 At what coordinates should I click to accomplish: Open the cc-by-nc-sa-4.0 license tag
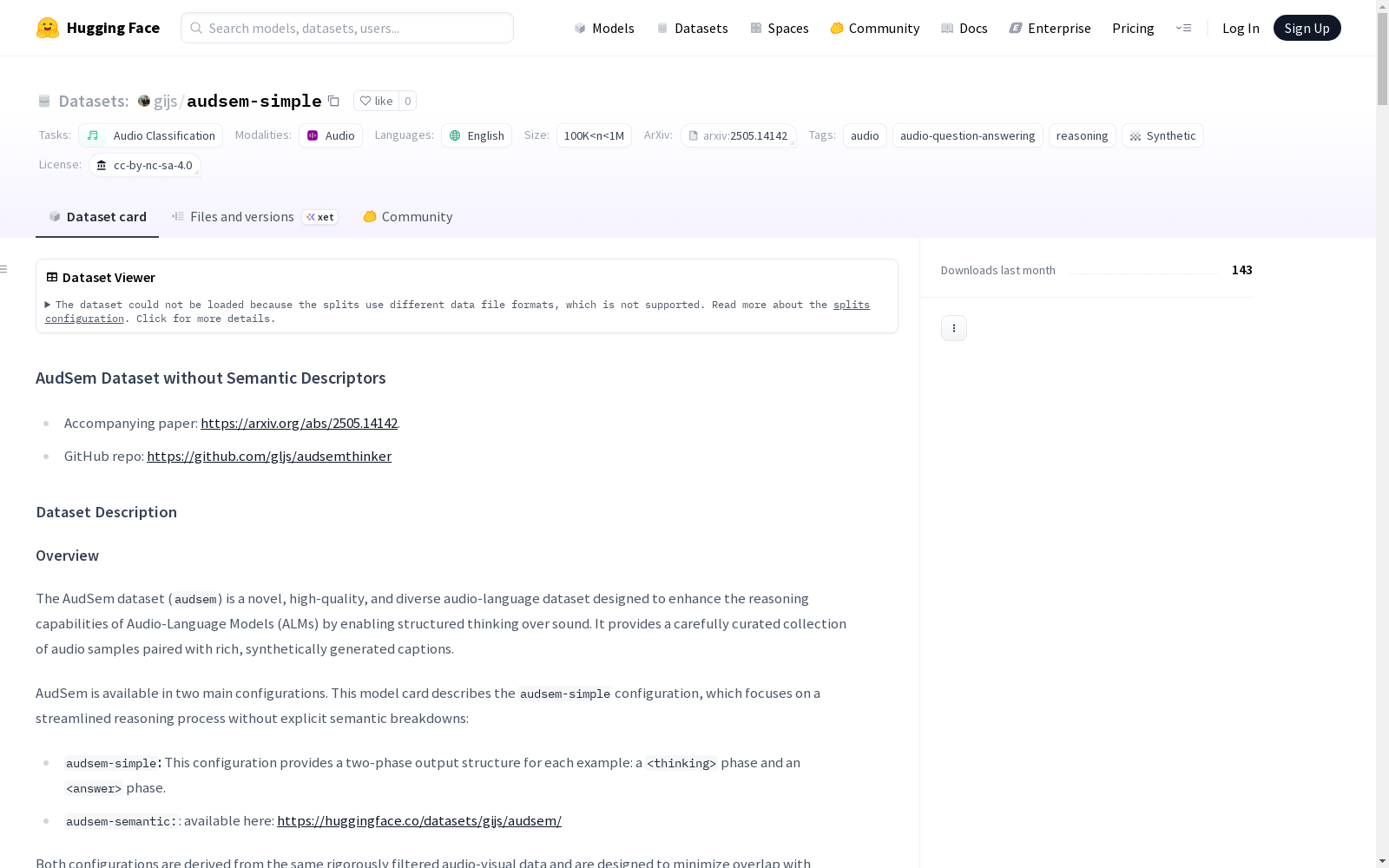point(145,165)
